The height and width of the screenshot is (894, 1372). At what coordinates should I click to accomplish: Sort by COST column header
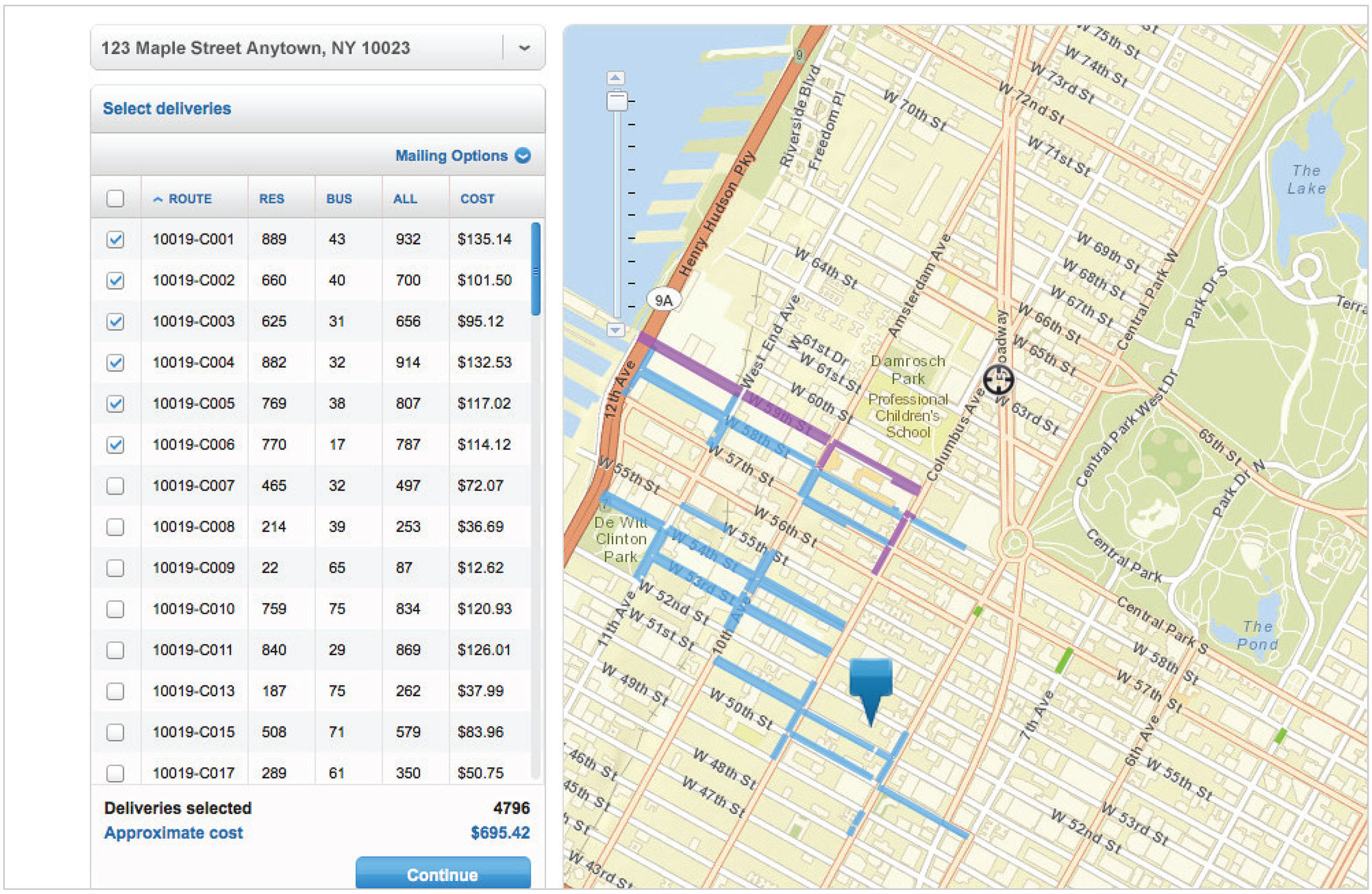pyautogui.click(x=477, y=199)
